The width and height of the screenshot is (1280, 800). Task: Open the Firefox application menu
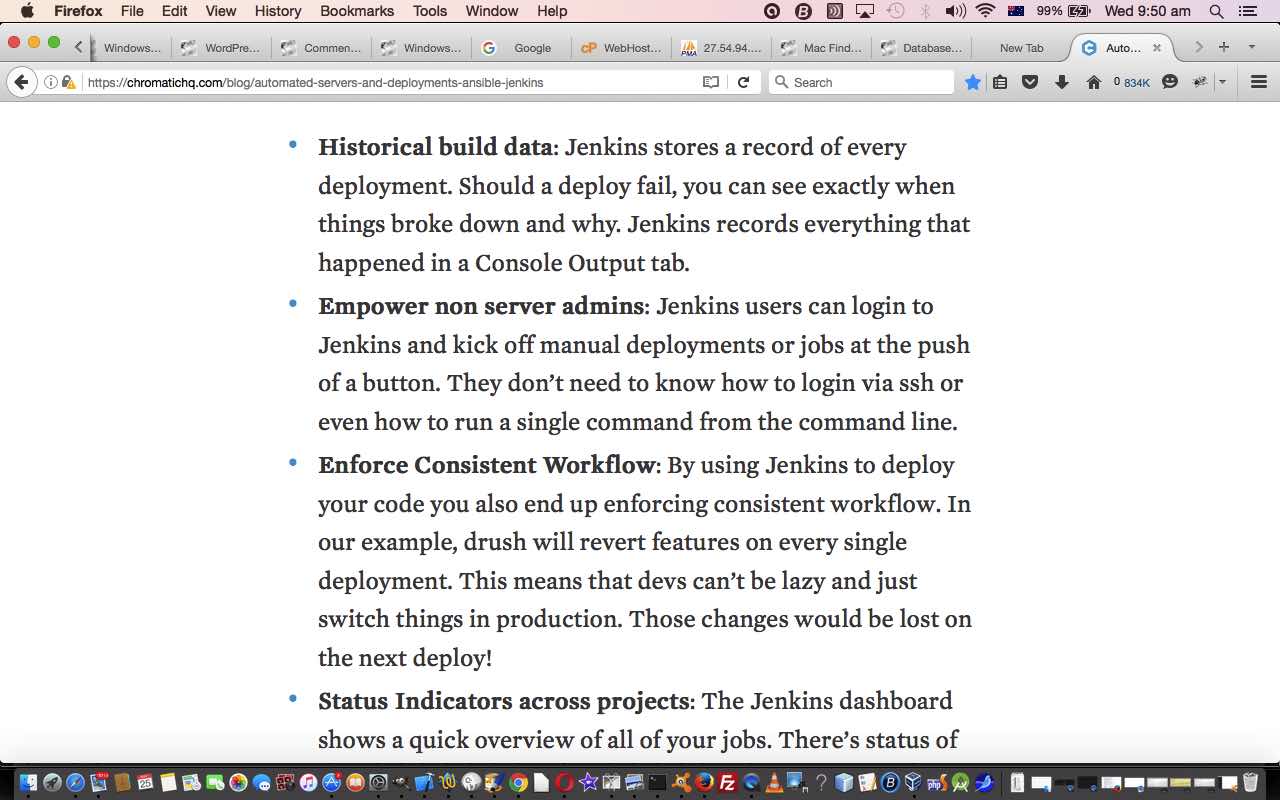(x=78, y=11)
